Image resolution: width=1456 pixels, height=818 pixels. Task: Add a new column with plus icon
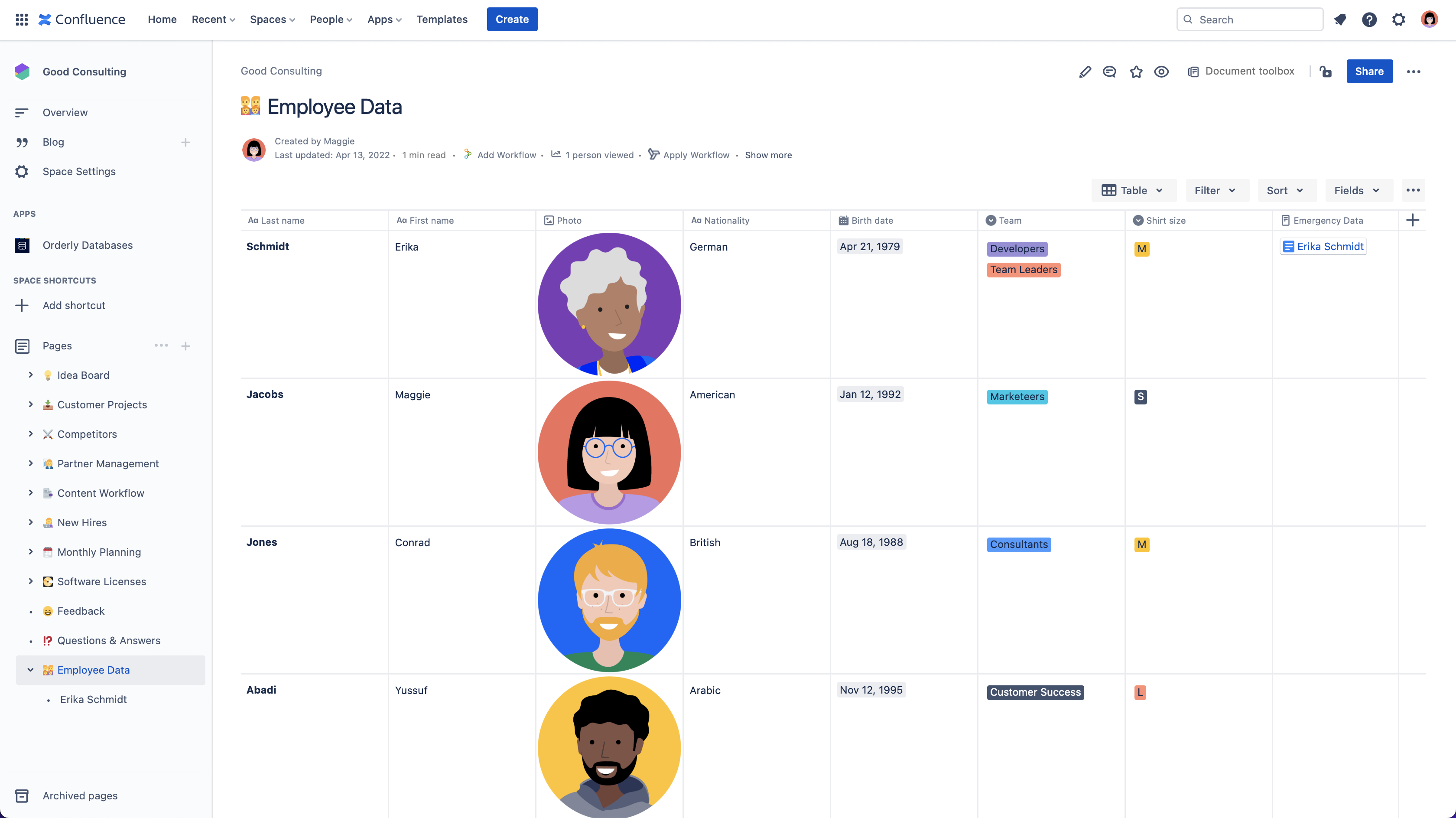[x=1412, y=221]
